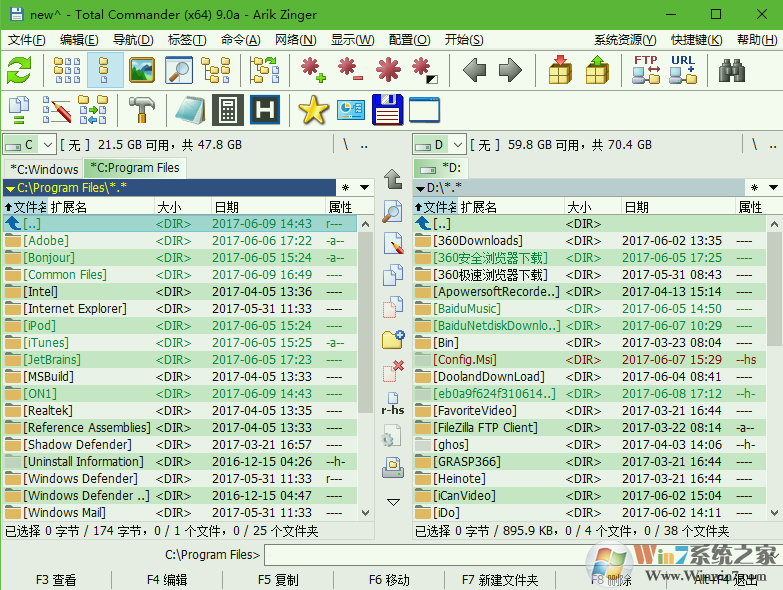Go forward with right arrow icon
Screen dimensions: 783x590
click(510, 70)
